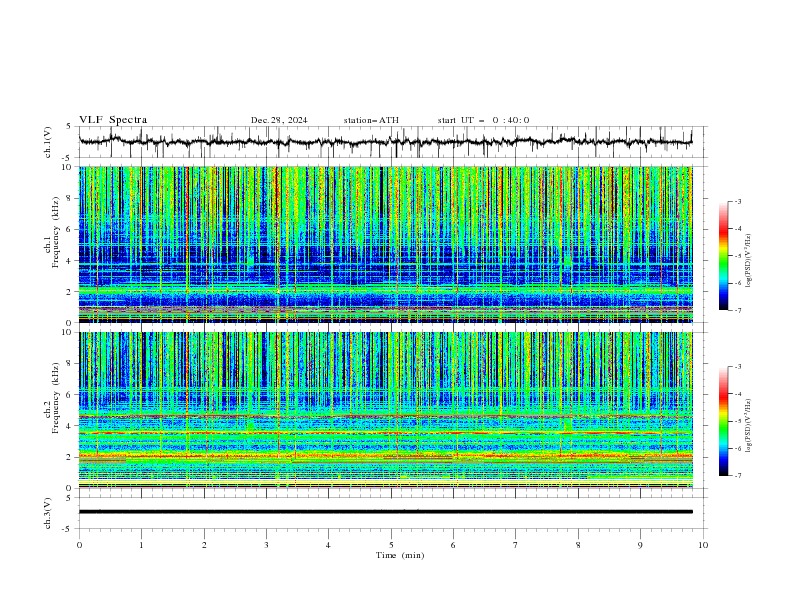Click the ch.3 flat black voltage trace
The width and height of the screenshot is (792, 612).
(x=385, y=512)
